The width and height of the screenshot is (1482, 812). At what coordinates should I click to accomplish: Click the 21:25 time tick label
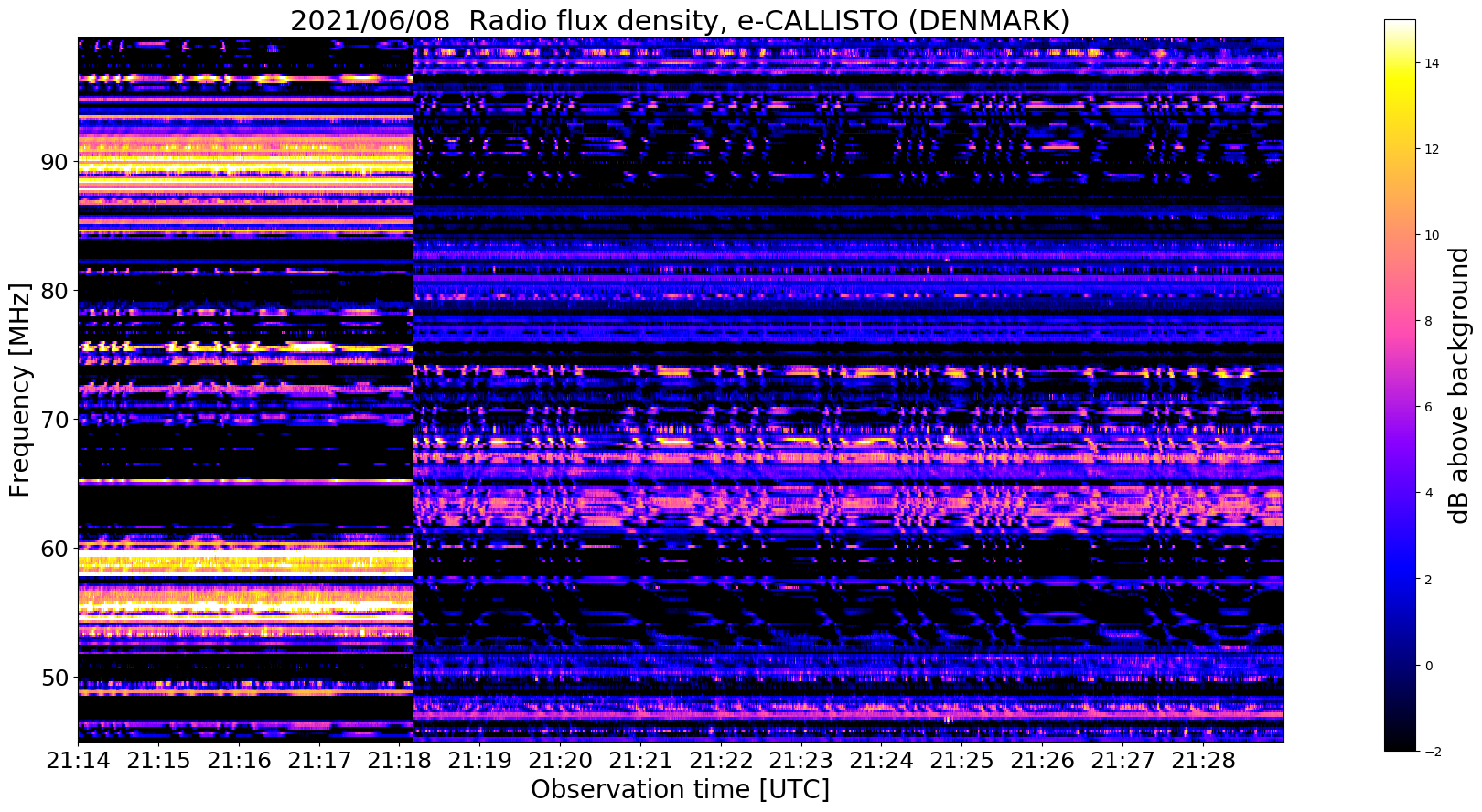[962, 761]
